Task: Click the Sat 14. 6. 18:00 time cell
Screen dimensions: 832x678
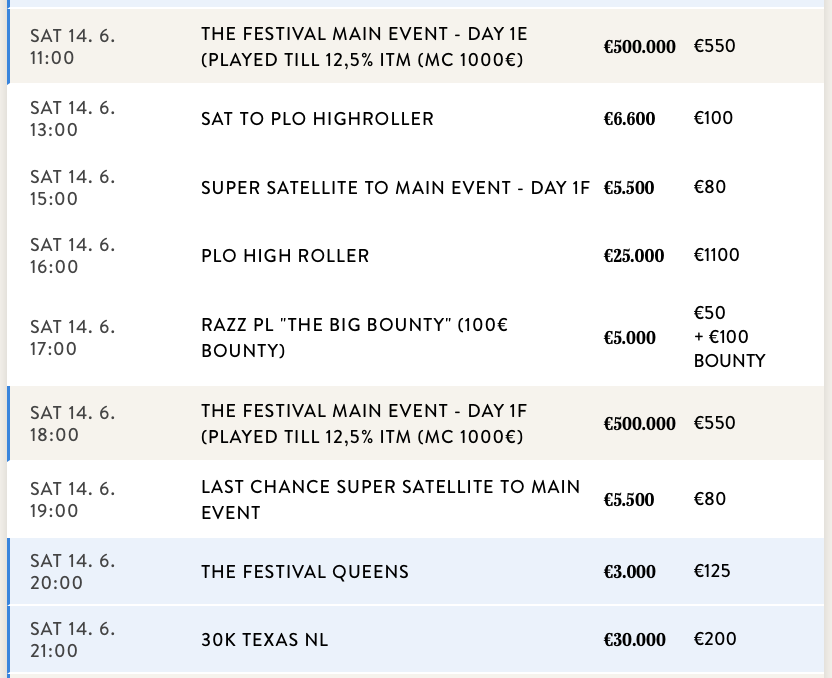Action: click(72, 424)
